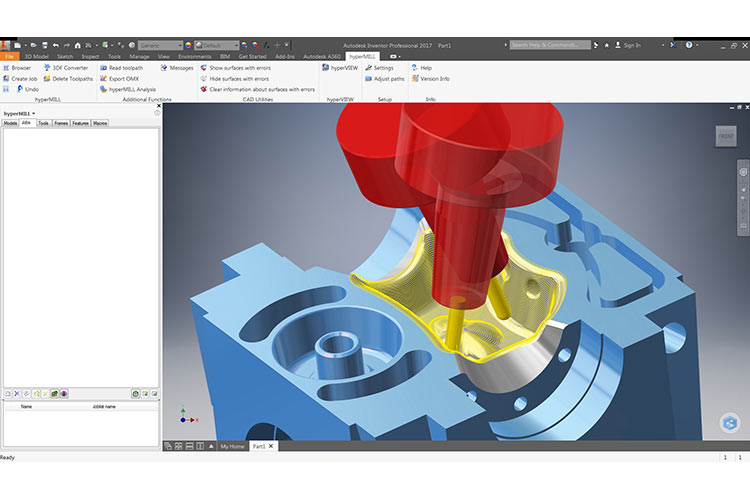The height and width of the screenshot is (500, 750).
Task: Close the hyperMILL browser panel
Action: pyautogui.click(x=159, y=106)
